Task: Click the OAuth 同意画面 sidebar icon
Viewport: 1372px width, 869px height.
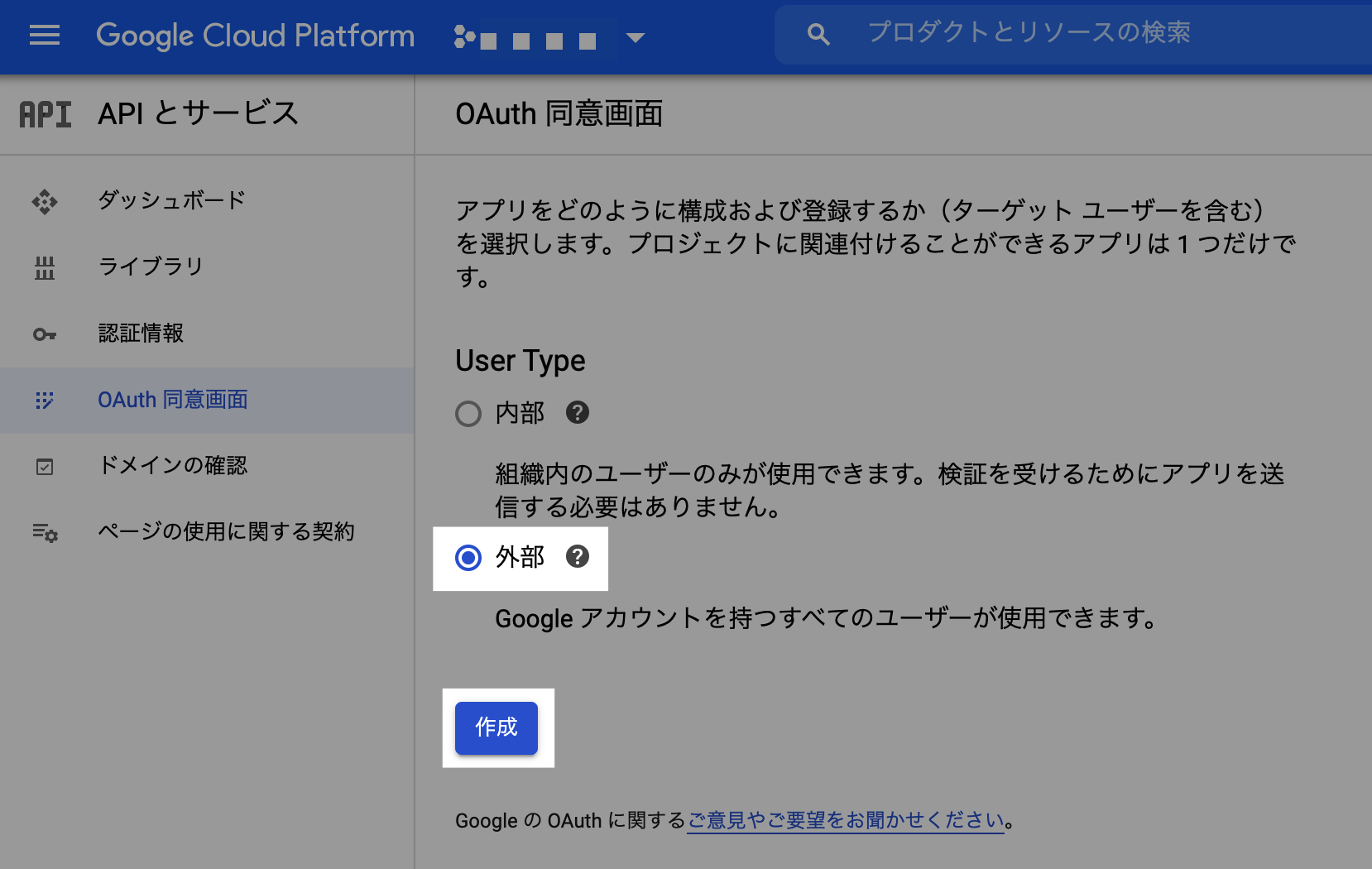Action: tap(45, 401)
